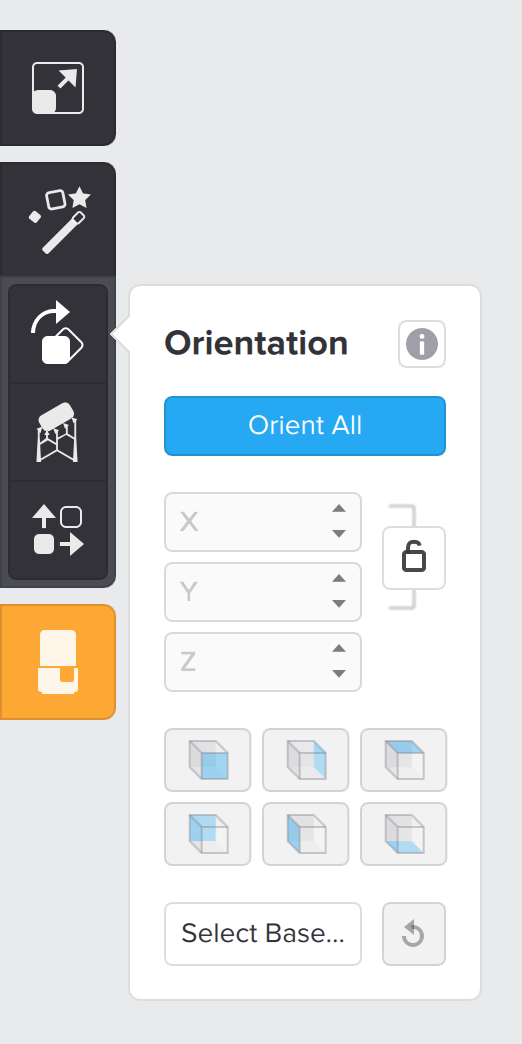Image resolution: width=522 pixels, height=1044 pixels.
Task: Increase the Z rotation value
Action: (x=339, y=649)
